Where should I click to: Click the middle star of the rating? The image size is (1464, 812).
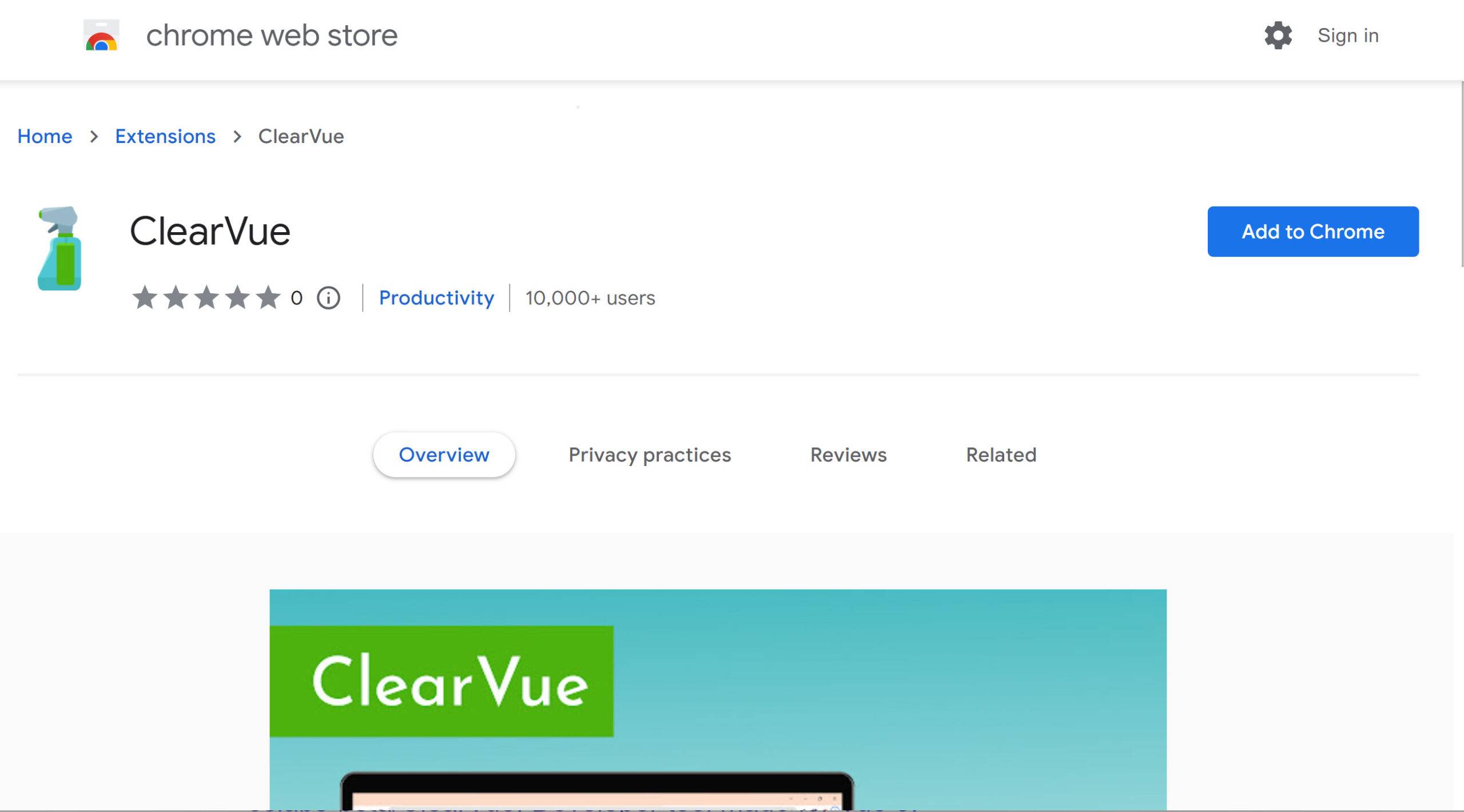pos(206,296)
